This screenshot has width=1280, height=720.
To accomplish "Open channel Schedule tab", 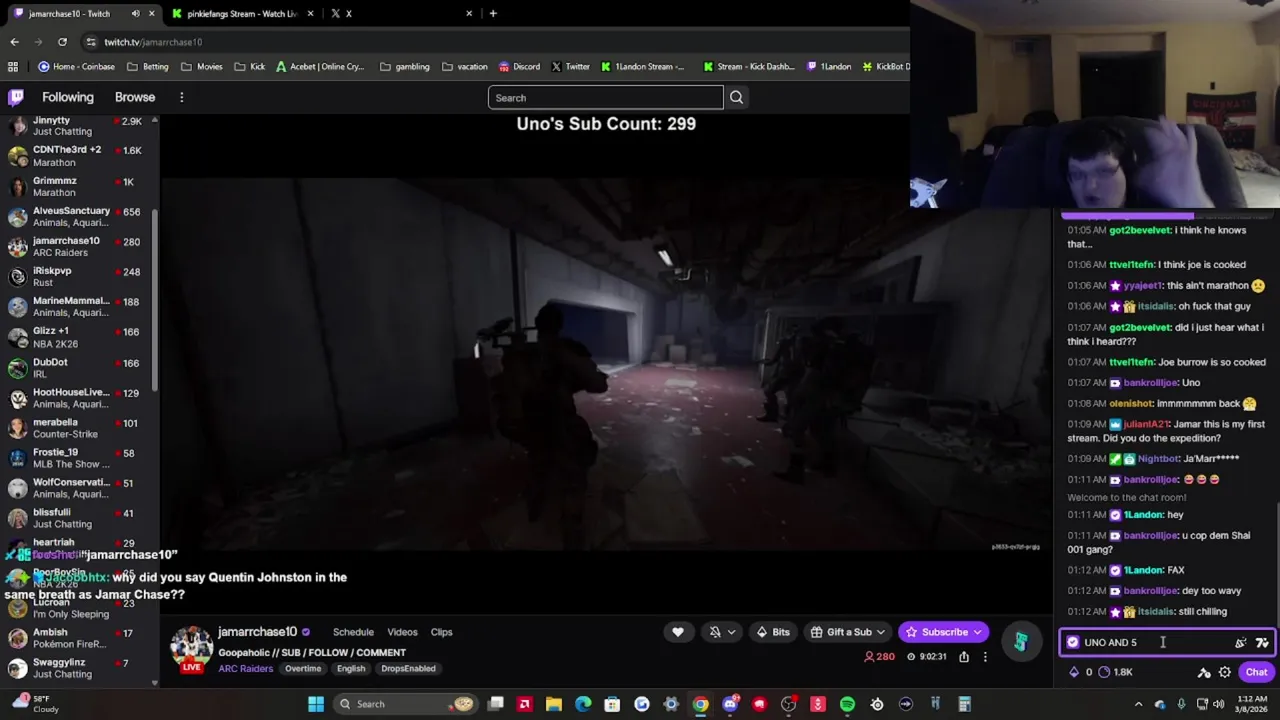I will (x=353, y=632).
